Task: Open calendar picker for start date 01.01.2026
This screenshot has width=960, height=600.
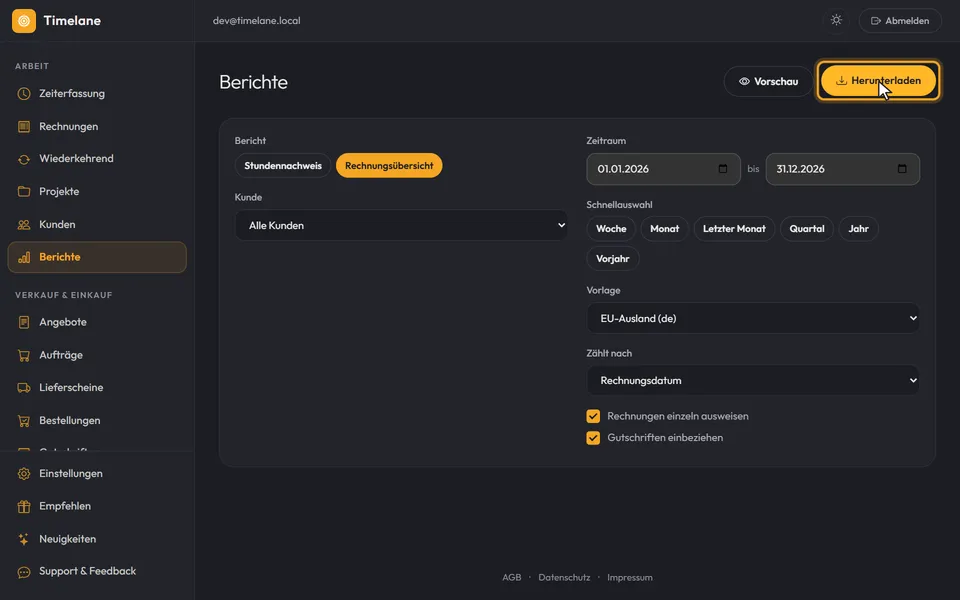Action: [723, 169]
